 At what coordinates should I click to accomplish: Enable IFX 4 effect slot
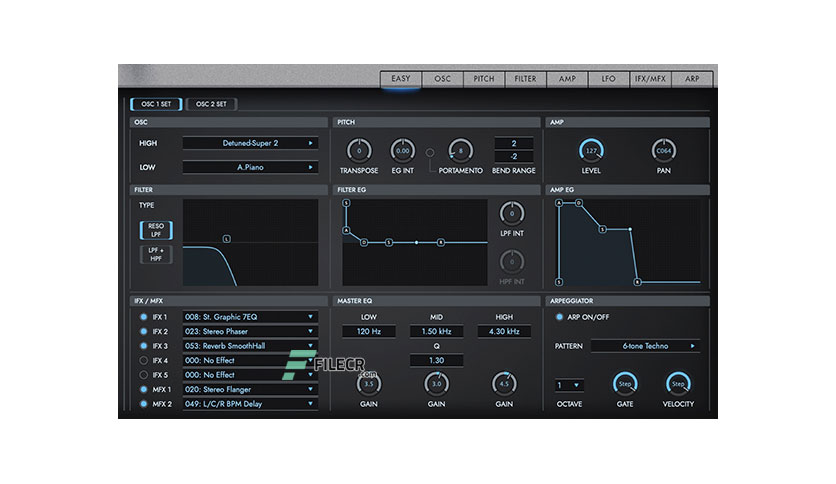click(143, 360)
